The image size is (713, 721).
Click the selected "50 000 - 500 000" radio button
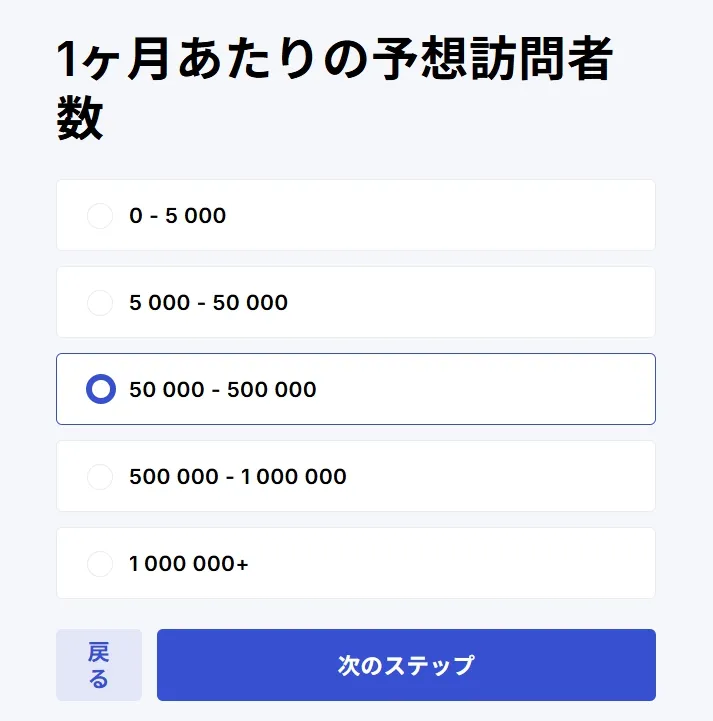click(101, 389)
